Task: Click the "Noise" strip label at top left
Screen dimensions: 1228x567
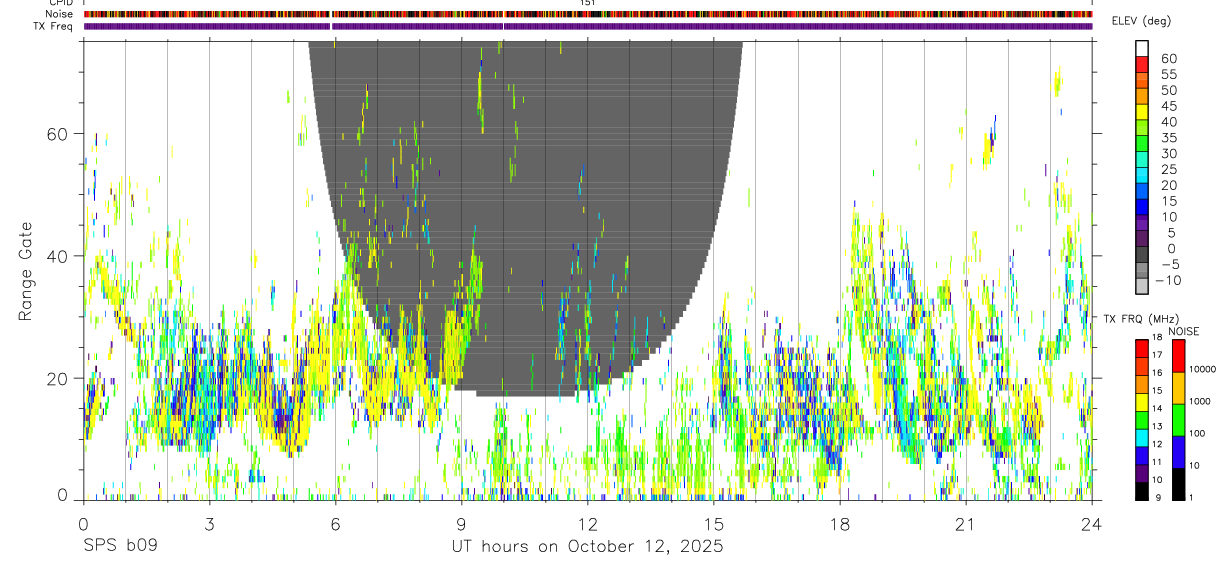Action: pos(60,14)
